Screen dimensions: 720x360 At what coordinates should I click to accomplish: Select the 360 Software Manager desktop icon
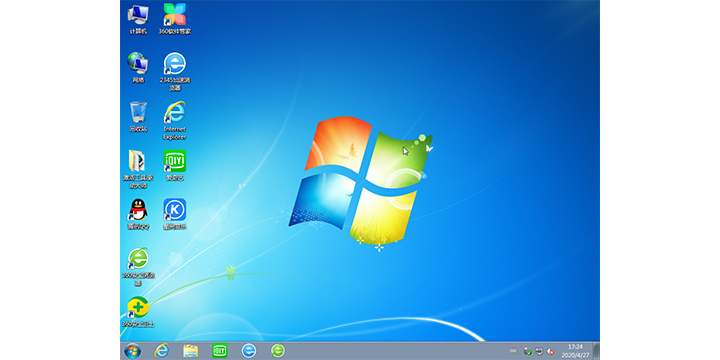pyautogui.click(x=175, y=20)
